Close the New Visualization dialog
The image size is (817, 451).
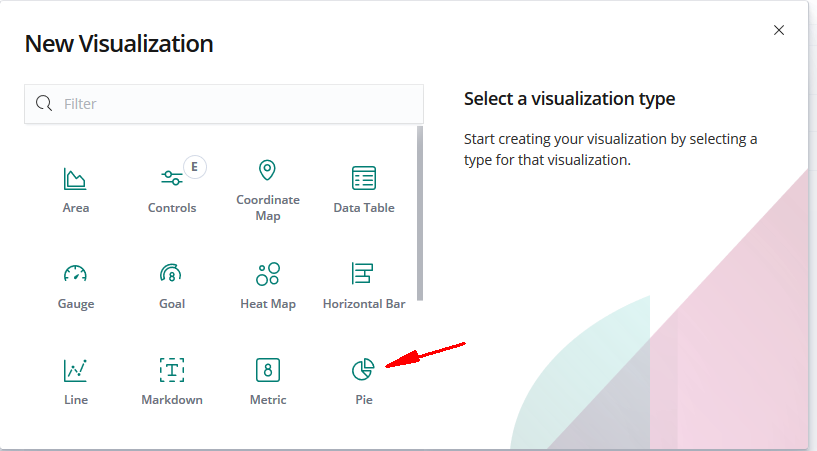[779, 30]
